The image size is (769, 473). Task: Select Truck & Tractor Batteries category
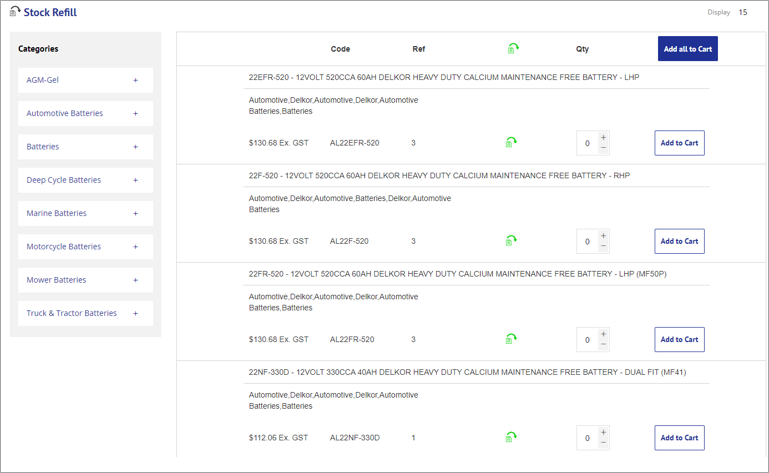click(72, 313)
